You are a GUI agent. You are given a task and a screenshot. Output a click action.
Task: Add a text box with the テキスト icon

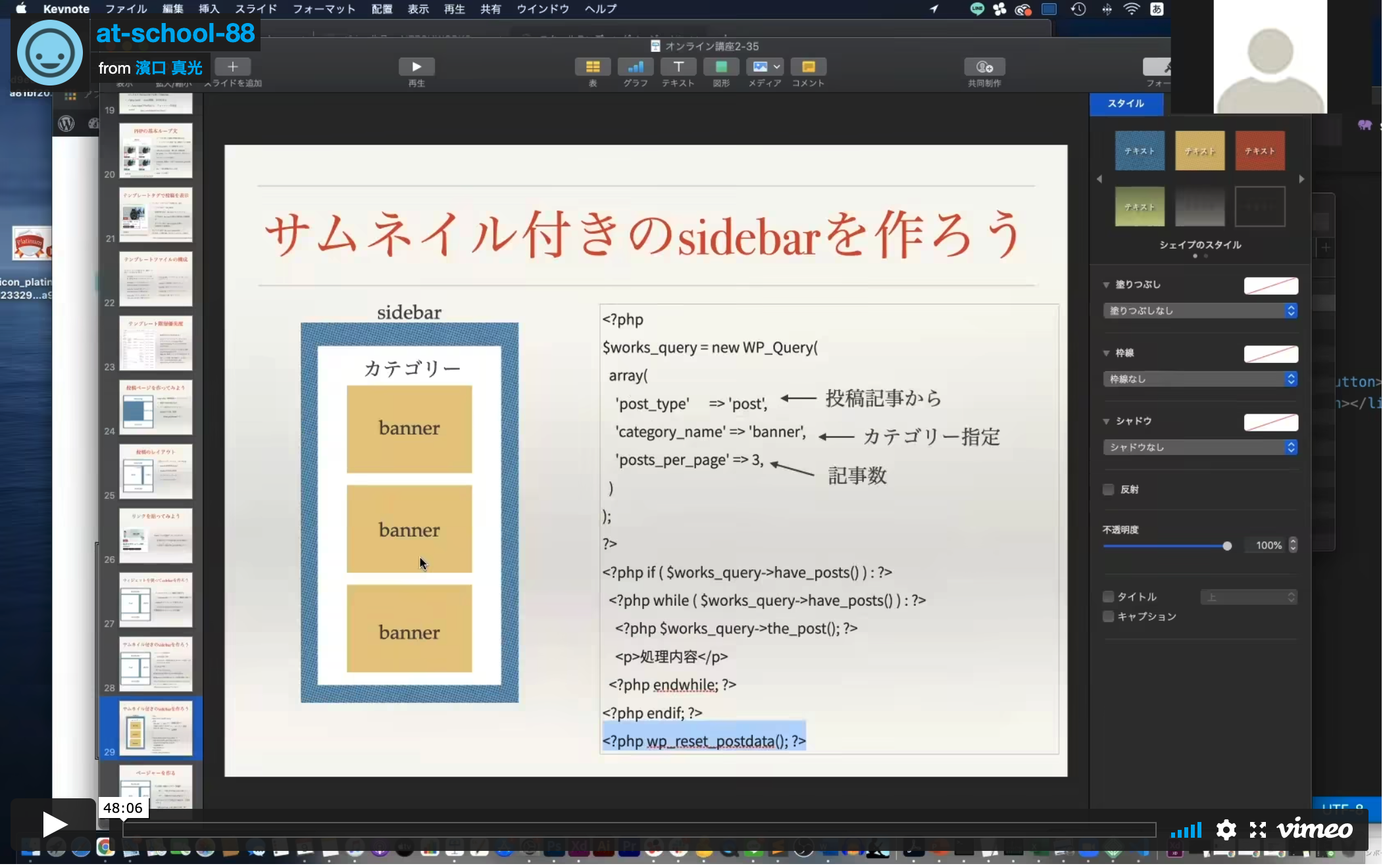pos(678,67)
